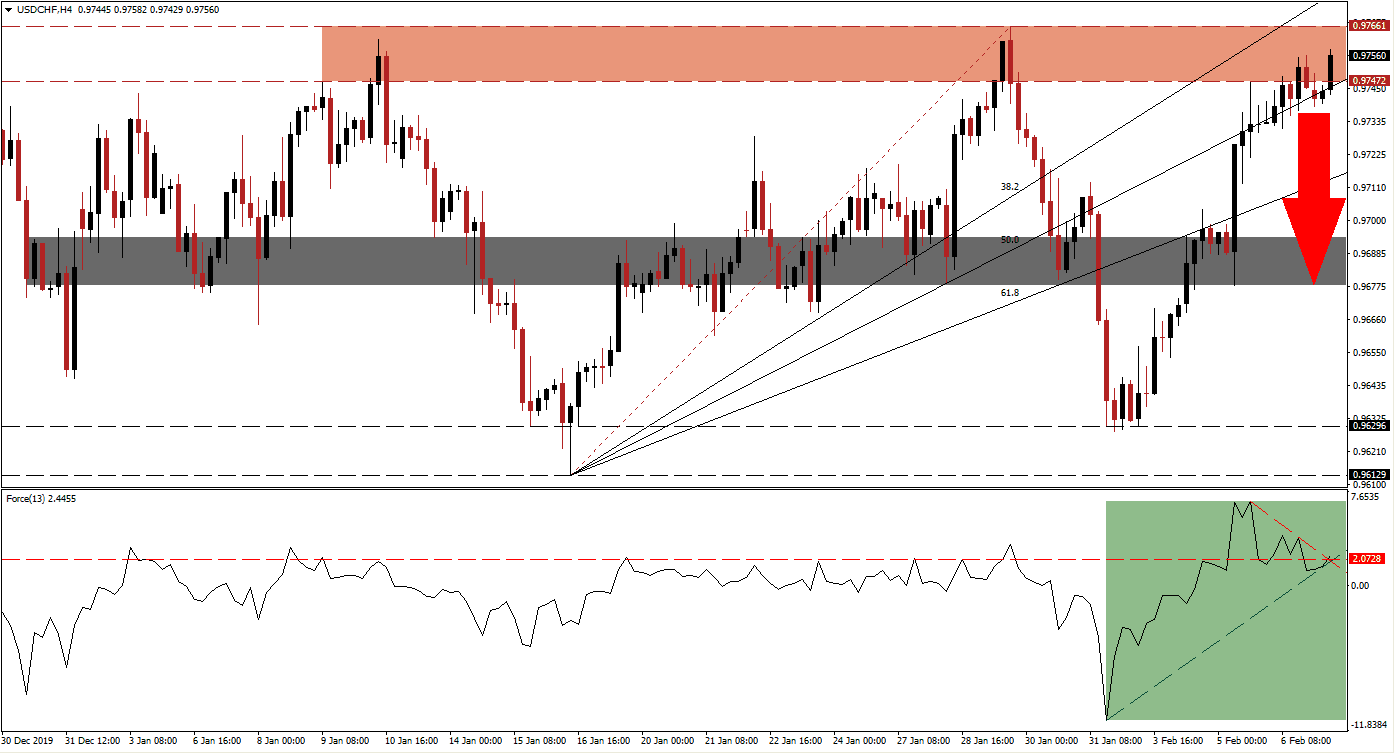Collapse the Force(13) indicator subwindow
Screen dimensions: 1395x753
pos(9,499)
